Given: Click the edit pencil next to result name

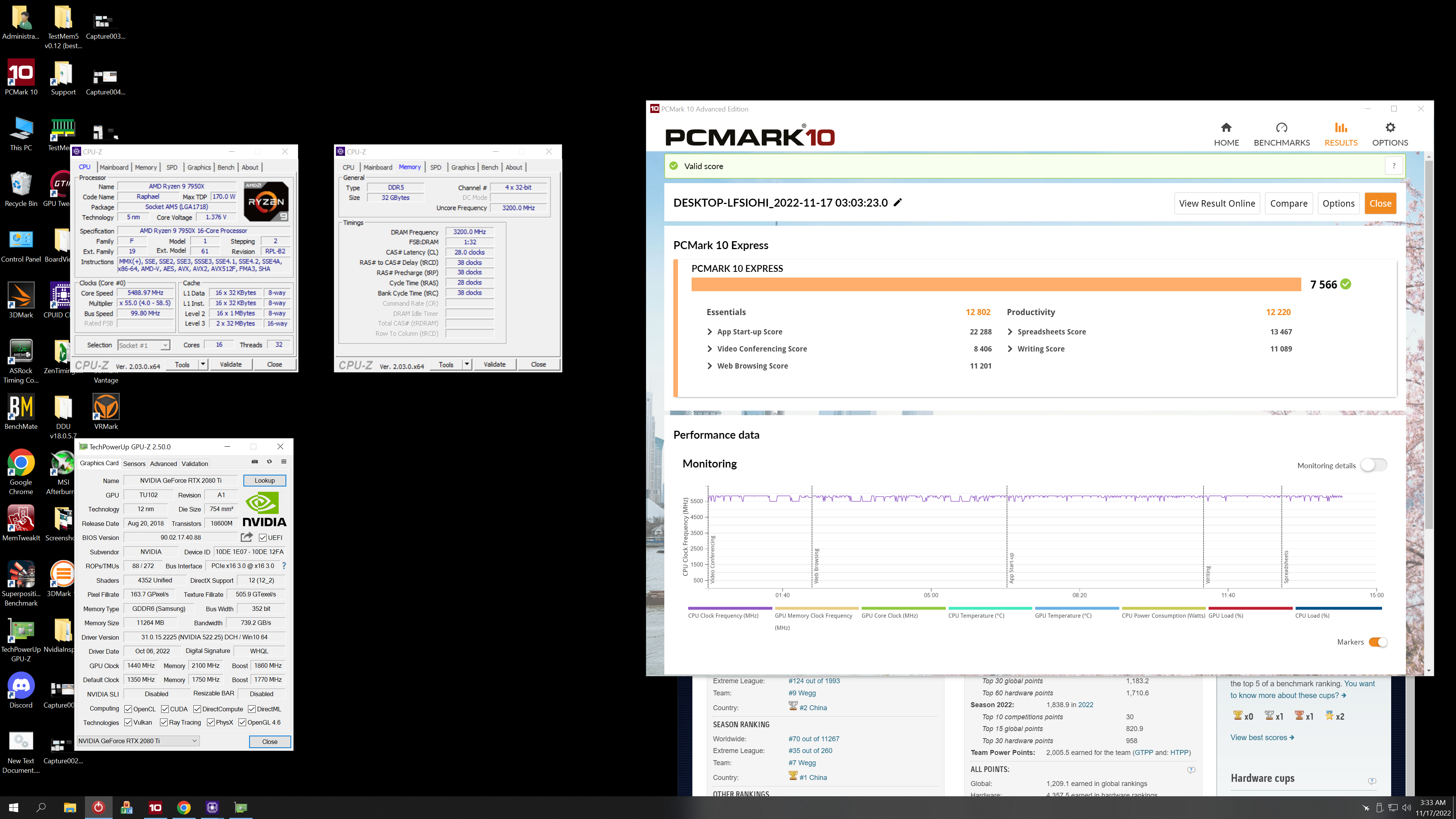Looking at the screenshot, I should coord(897,202).
